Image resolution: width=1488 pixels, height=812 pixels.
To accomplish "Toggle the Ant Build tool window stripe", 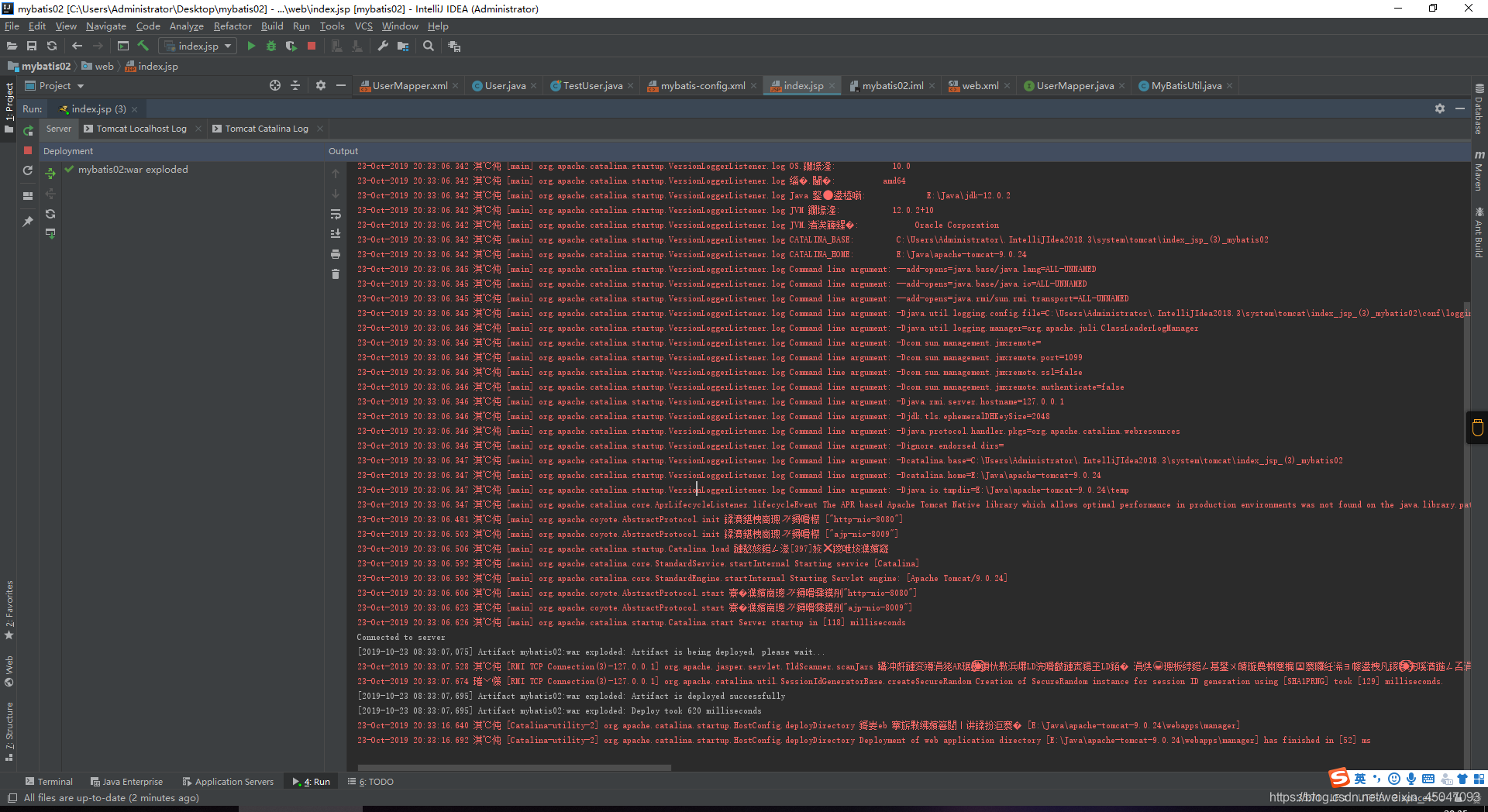I will 1479,232.
